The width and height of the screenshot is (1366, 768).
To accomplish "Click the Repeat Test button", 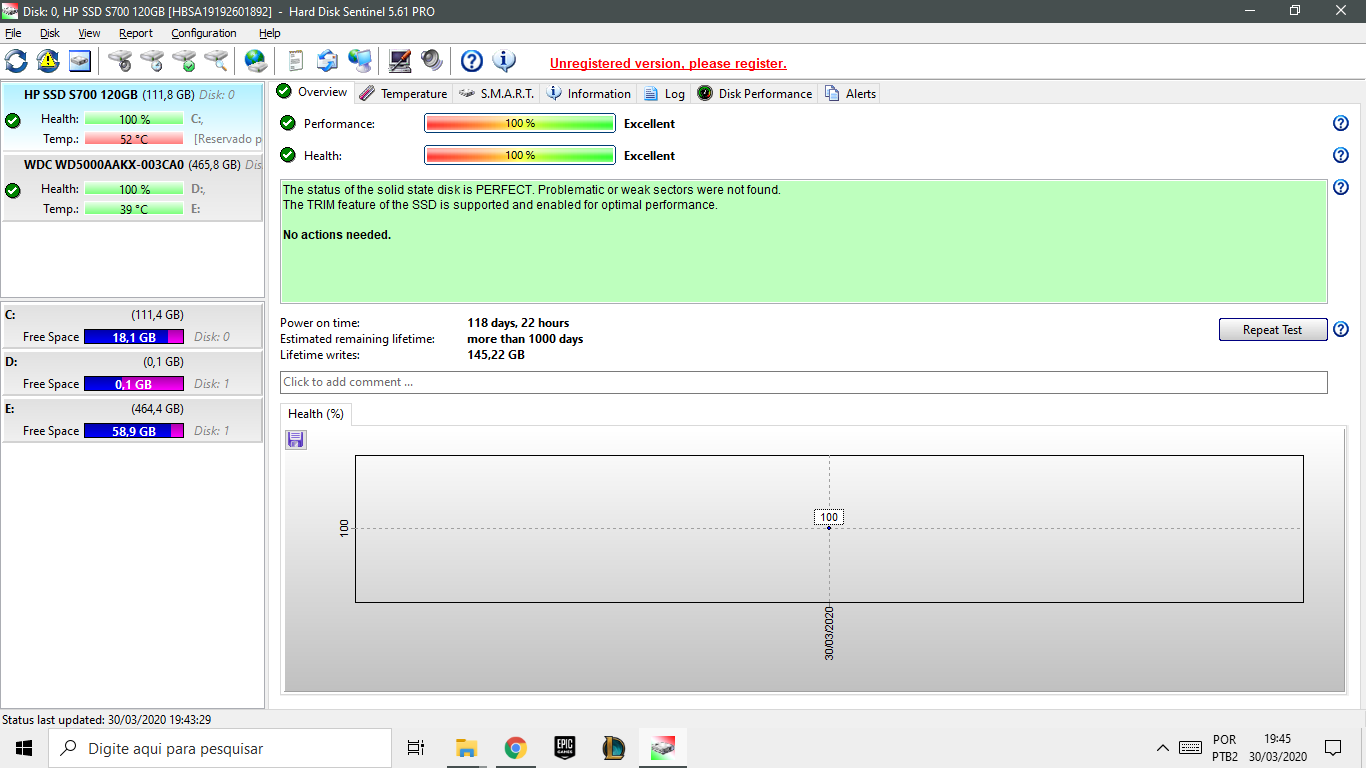I will (1272, 330).
